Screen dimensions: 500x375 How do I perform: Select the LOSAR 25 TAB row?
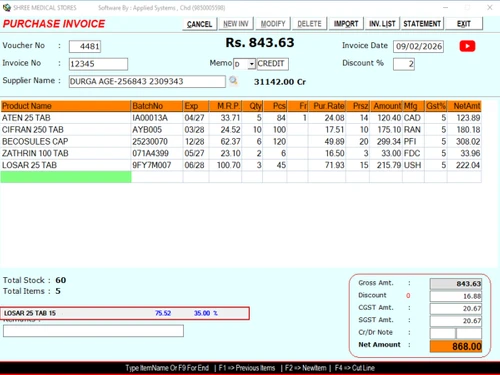pyautogui.click(x=241, y=165)
